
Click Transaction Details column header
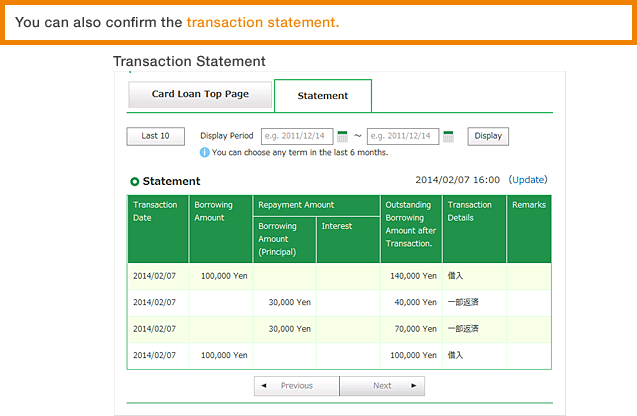pyautogui.click(x=474, y=229)
